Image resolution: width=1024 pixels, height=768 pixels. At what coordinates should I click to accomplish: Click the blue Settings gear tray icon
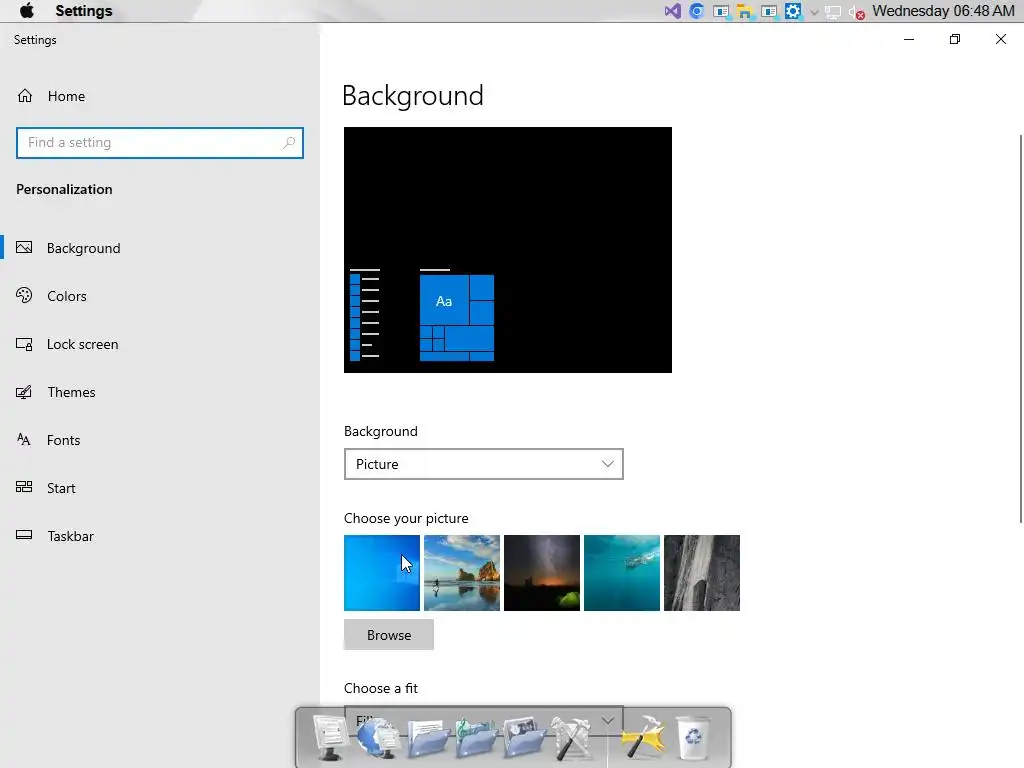tap(793, 11)
